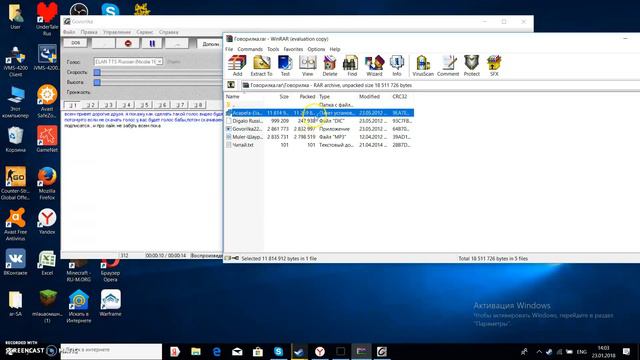Switch to tab 1 in Govorilka
640x360 pixels.
coord(72,105)
